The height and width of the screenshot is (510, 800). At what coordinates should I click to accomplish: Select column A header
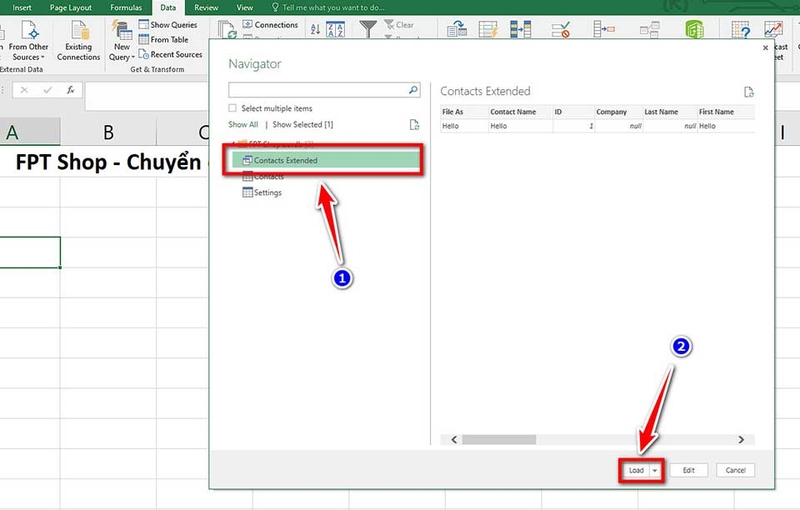(30, 132)
